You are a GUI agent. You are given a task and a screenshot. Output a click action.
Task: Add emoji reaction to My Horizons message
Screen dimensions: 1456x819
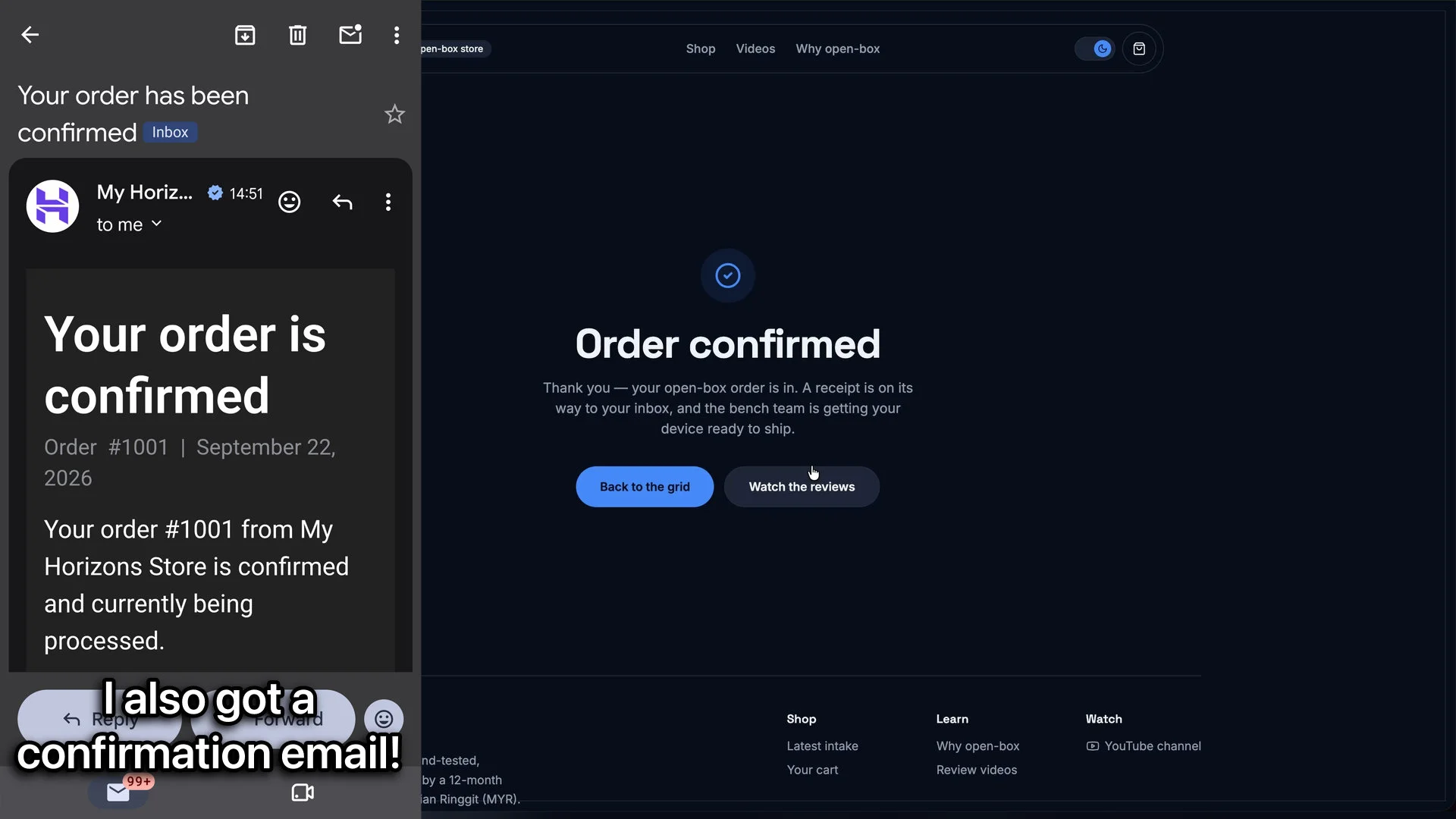pyautogui.click(x=289, y=202)
